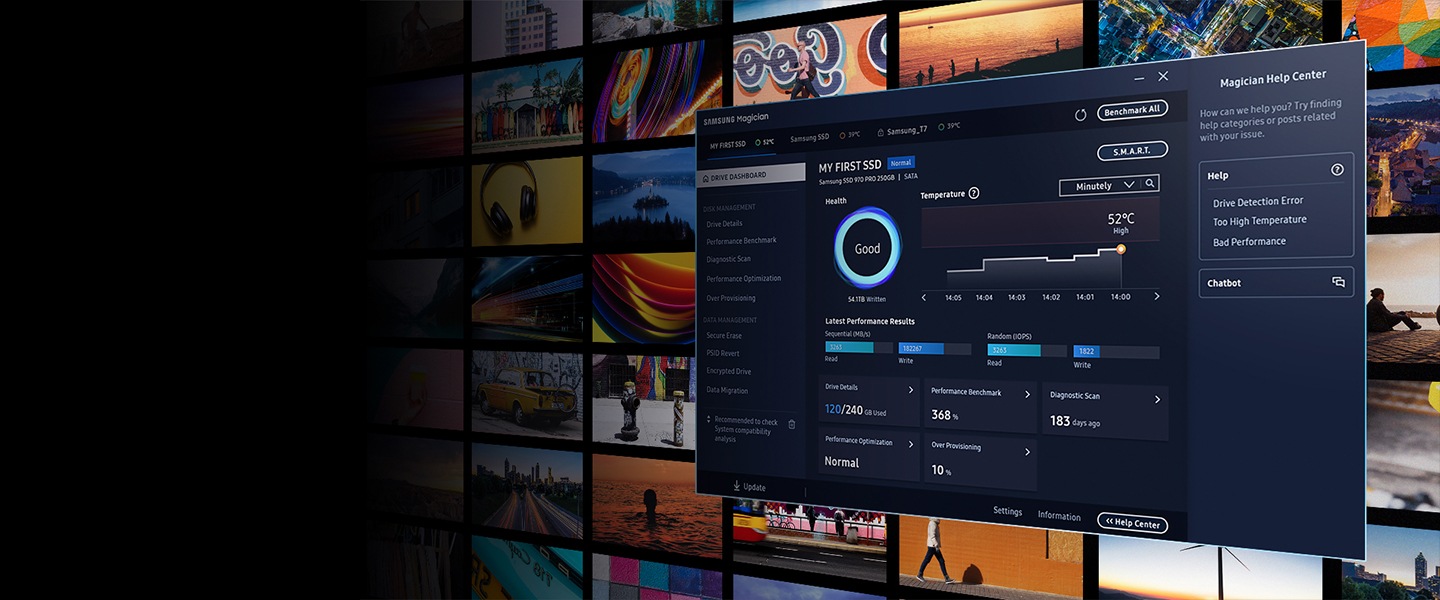Switch to the MY FIRST SSD tab

click(741, 144)
